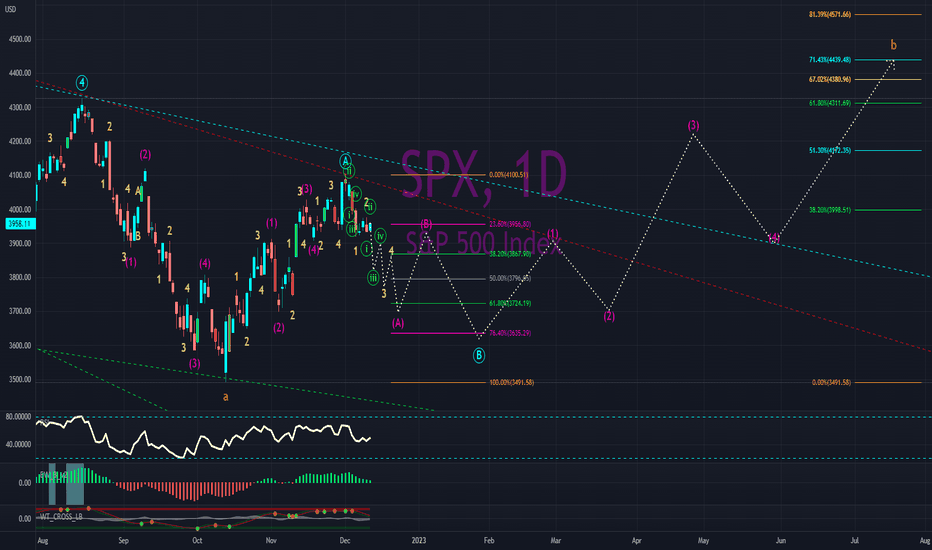Select the 71.43%(4439.48) Fibonacci label
The width and height of the screenshot is (932, 550).
[x=830, y=60]
